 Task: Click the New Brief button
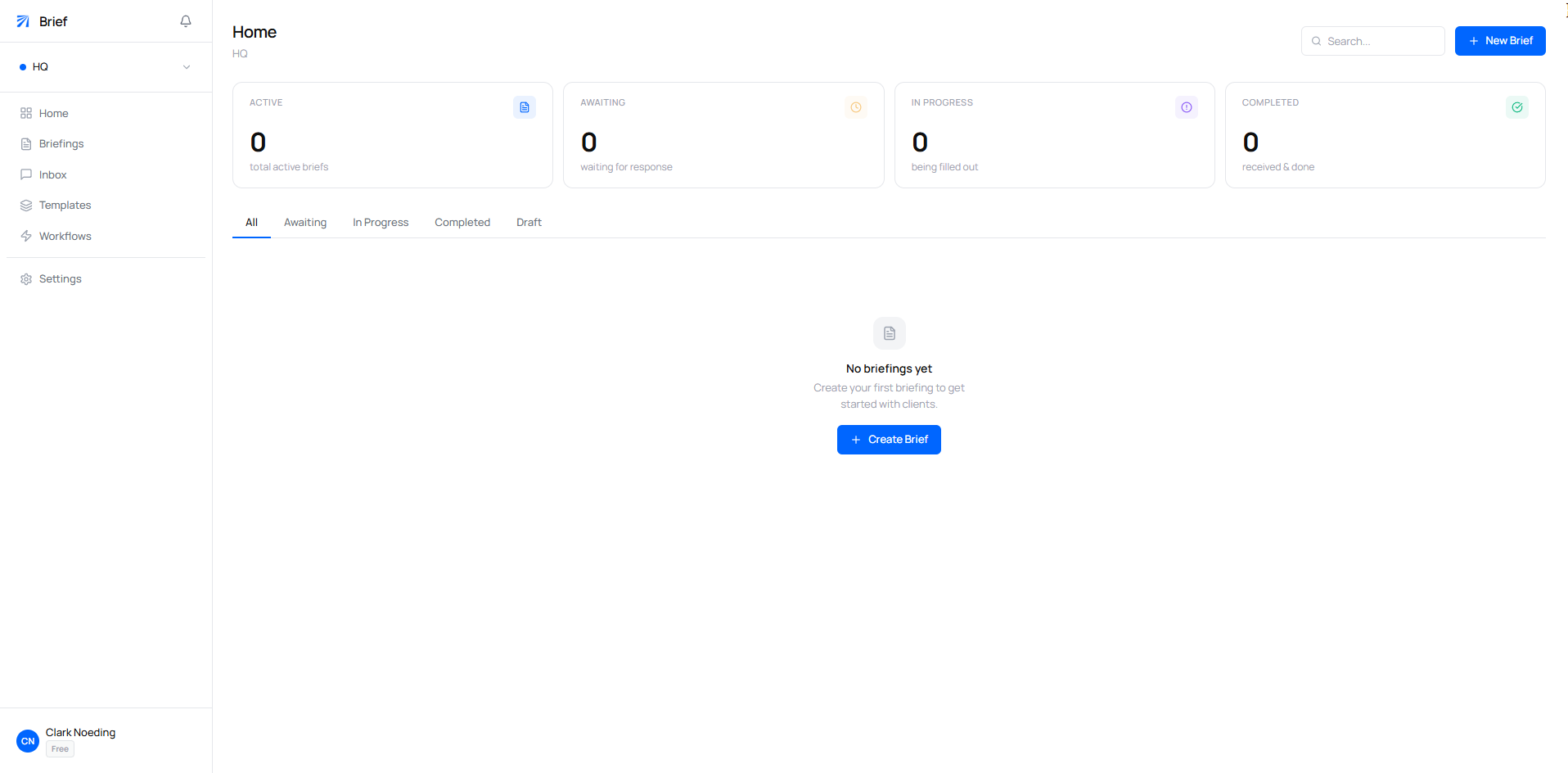[x=1500, y=40]
